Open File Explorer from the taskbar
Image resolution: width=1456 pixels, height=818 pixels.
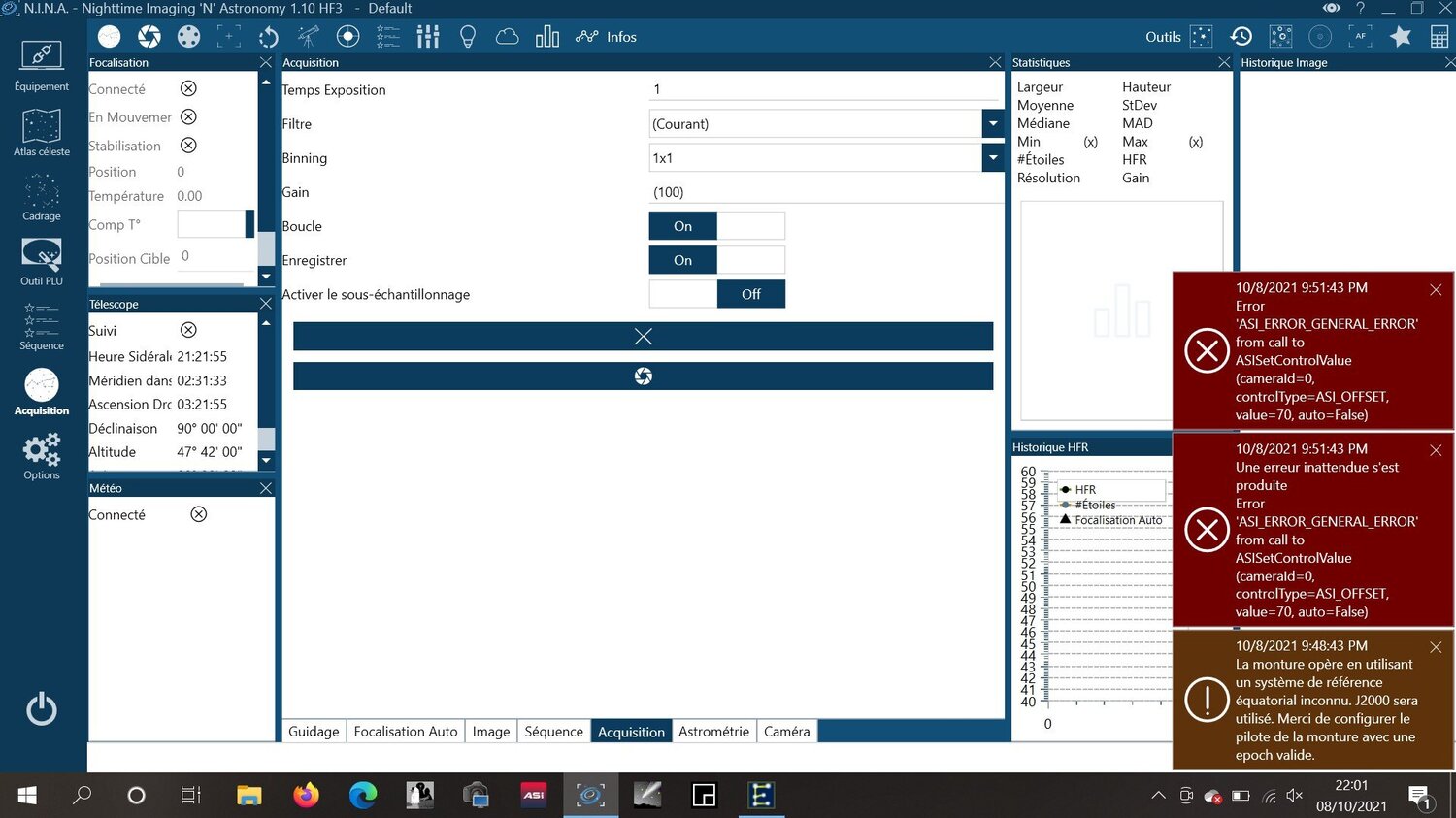(x=249, y=796)
